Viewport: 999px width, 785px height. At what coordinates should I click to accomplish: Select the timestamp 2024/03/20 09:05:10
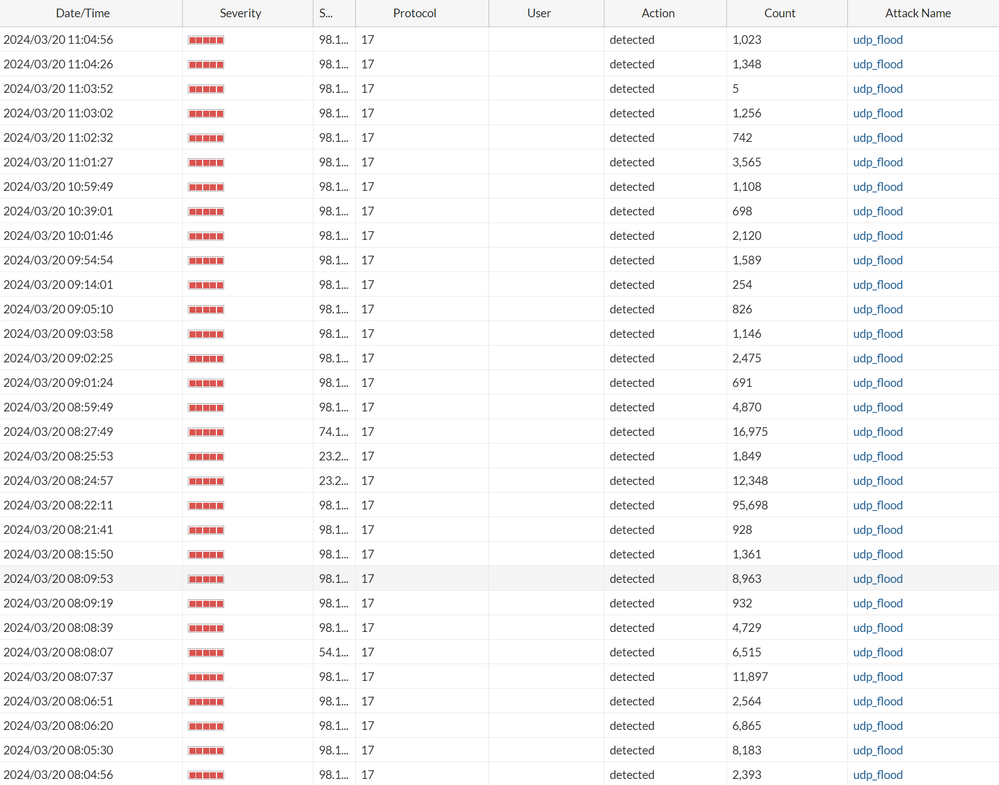58,310
